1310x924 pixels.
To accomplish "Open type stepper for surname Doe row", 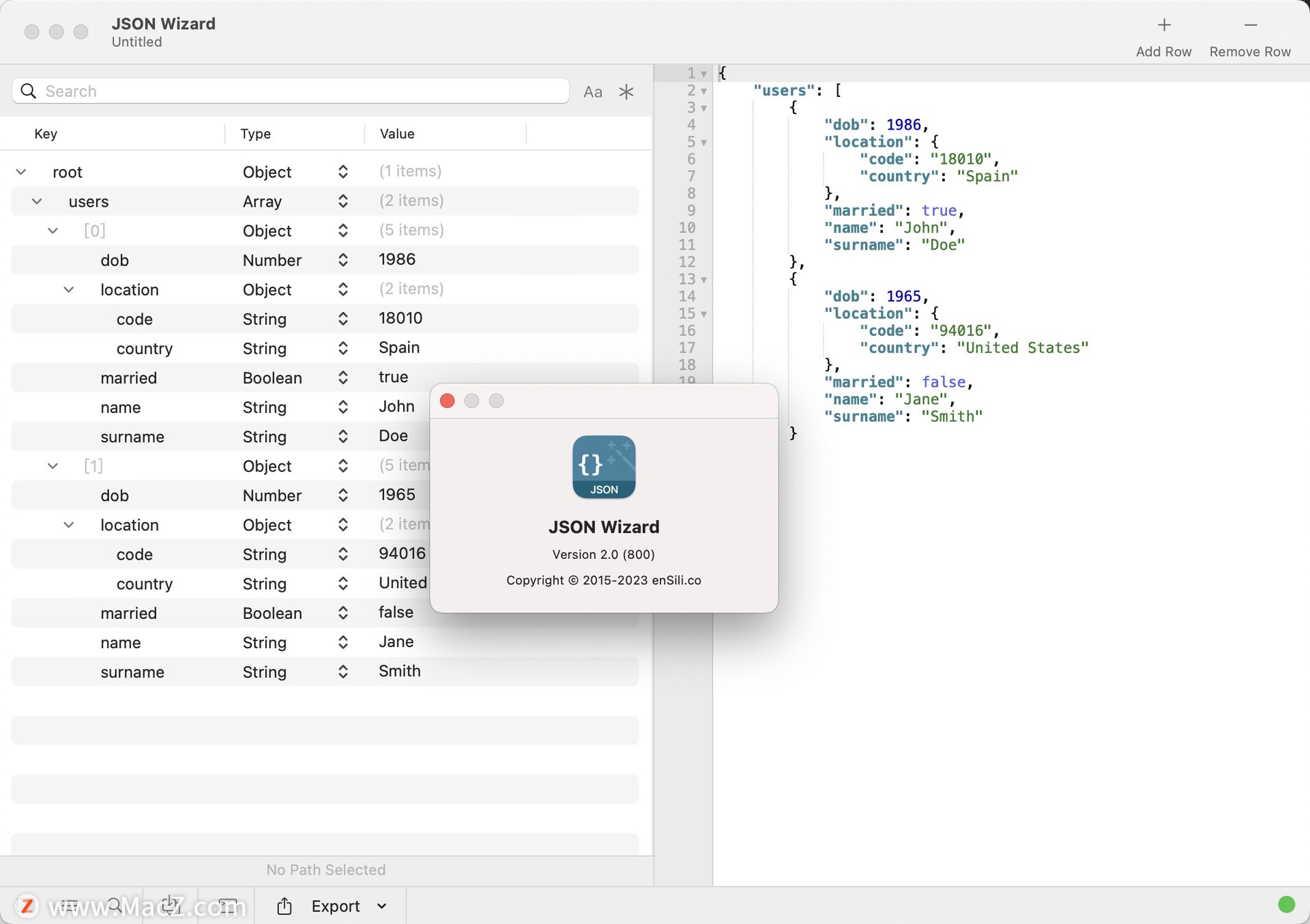I will [x=343, y=437].
